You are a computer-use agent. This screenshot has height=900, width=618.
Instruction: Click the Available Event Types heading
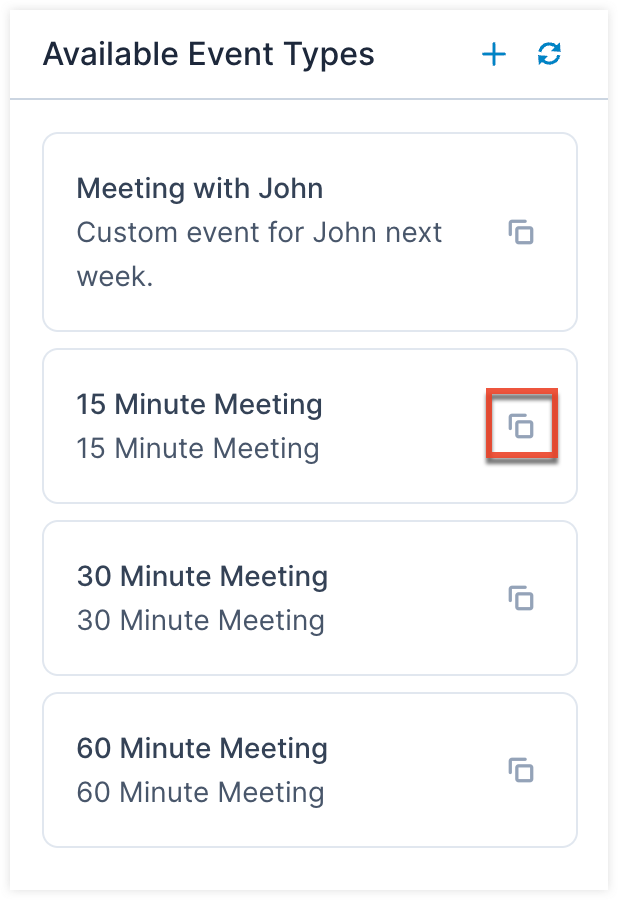pyautogui.click(x=208, y=54)
